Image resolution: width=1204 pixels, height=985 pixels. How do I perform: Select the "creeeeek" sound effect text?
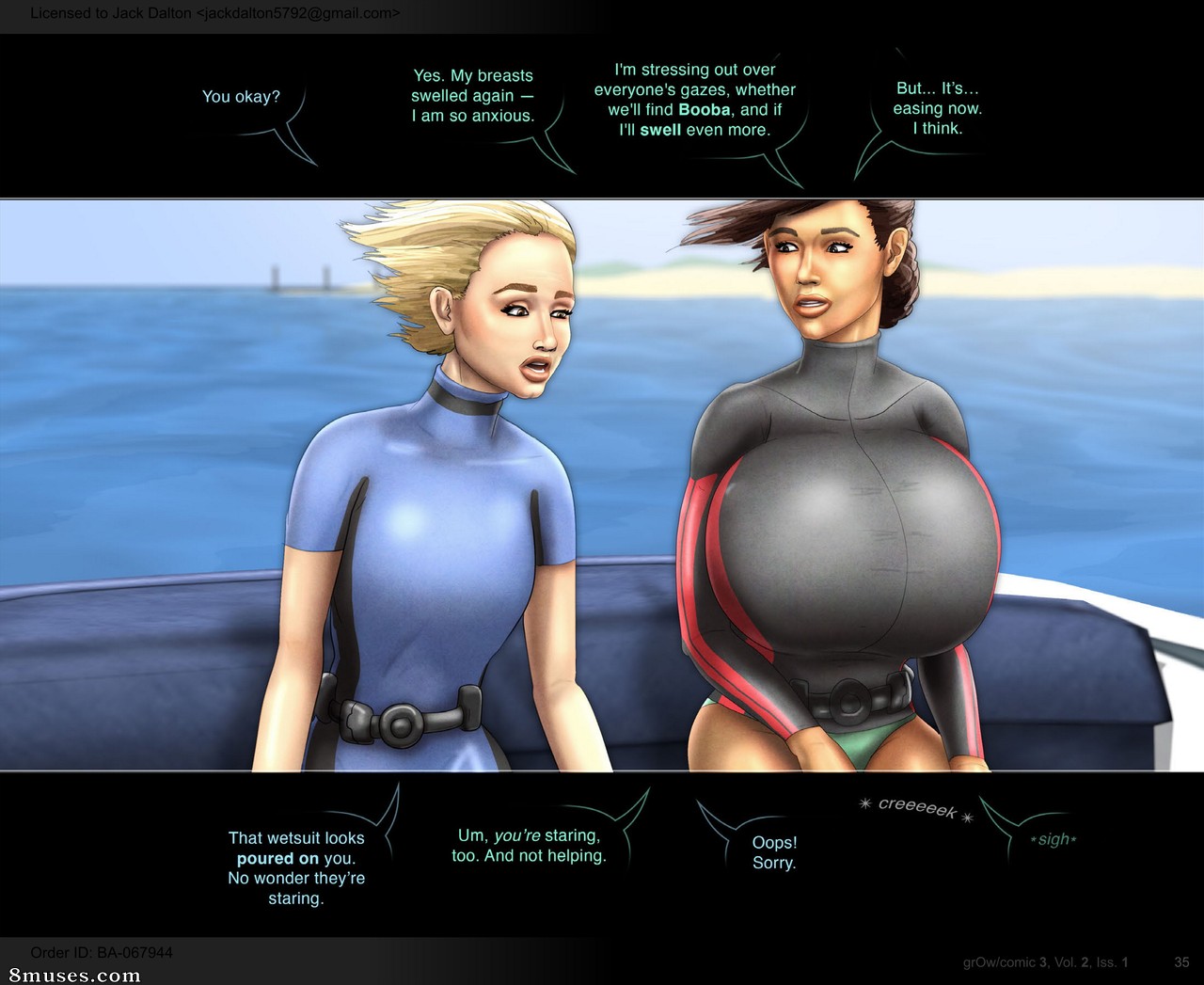(916, 807)
